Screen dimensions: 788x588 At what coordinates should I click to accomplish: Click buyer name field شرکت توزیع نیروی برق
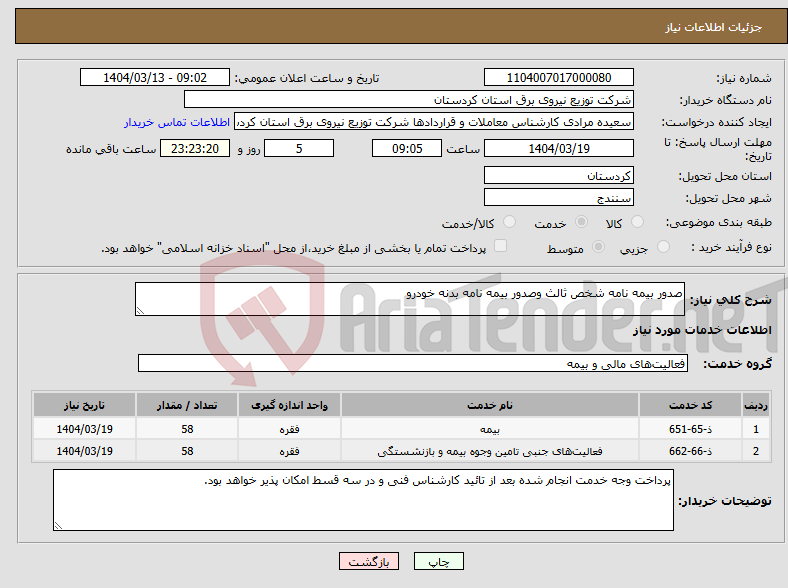click(x=409, y=100)
